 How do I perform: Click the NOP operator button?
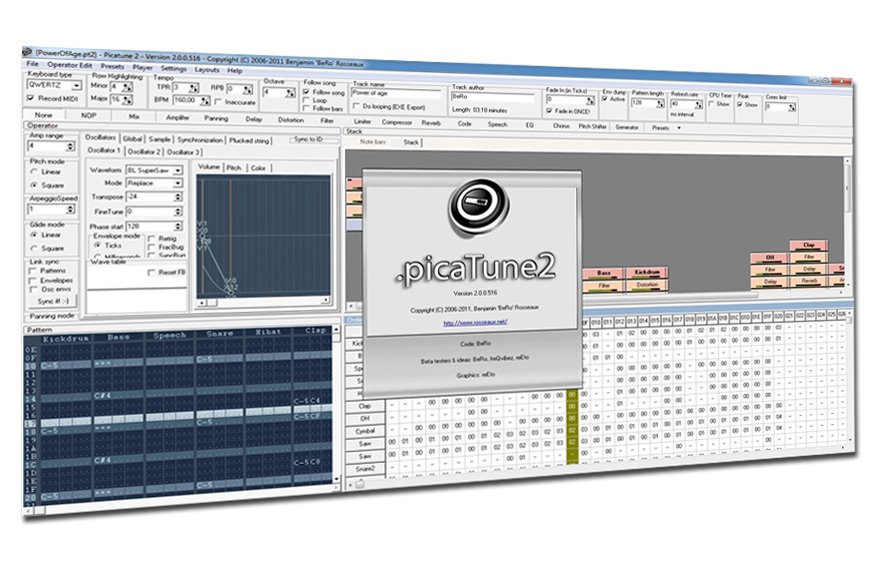(88, 115)
